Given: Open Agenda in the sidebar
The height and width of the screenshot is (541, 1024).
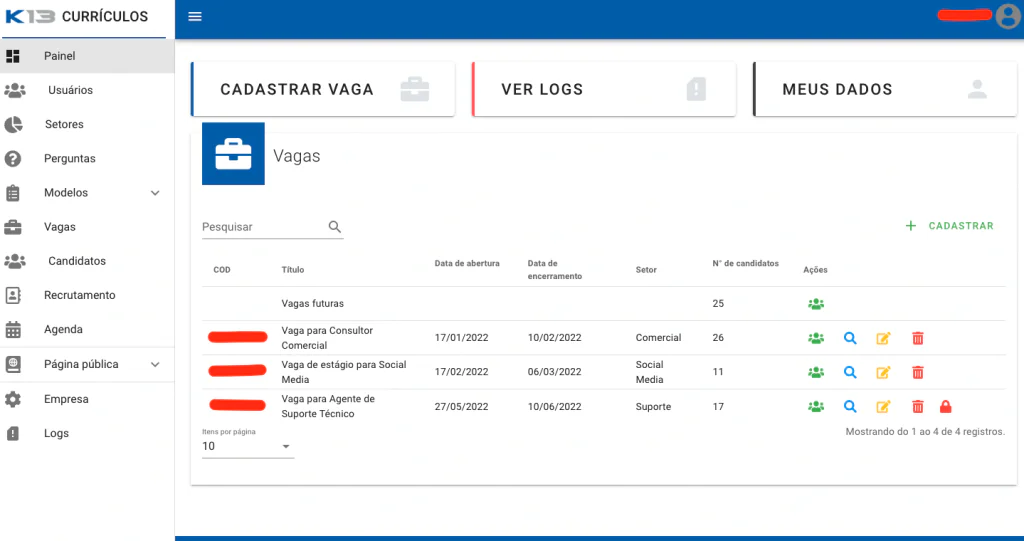Looking at the screenshot, I should click(x=87, y=329).
